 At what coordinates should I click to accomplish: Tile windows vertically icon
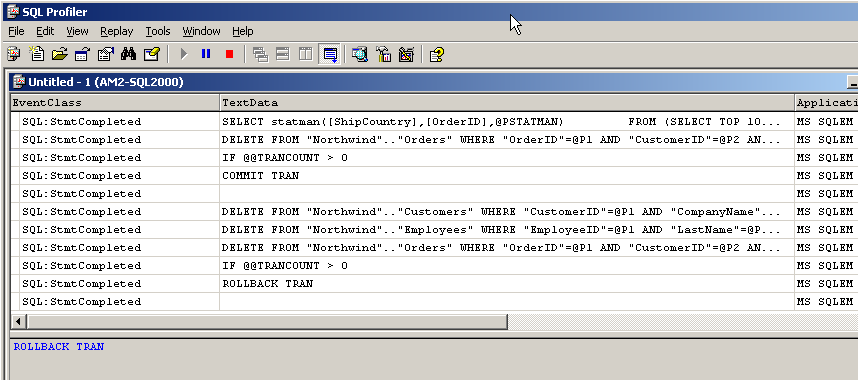tap(305, 54)
